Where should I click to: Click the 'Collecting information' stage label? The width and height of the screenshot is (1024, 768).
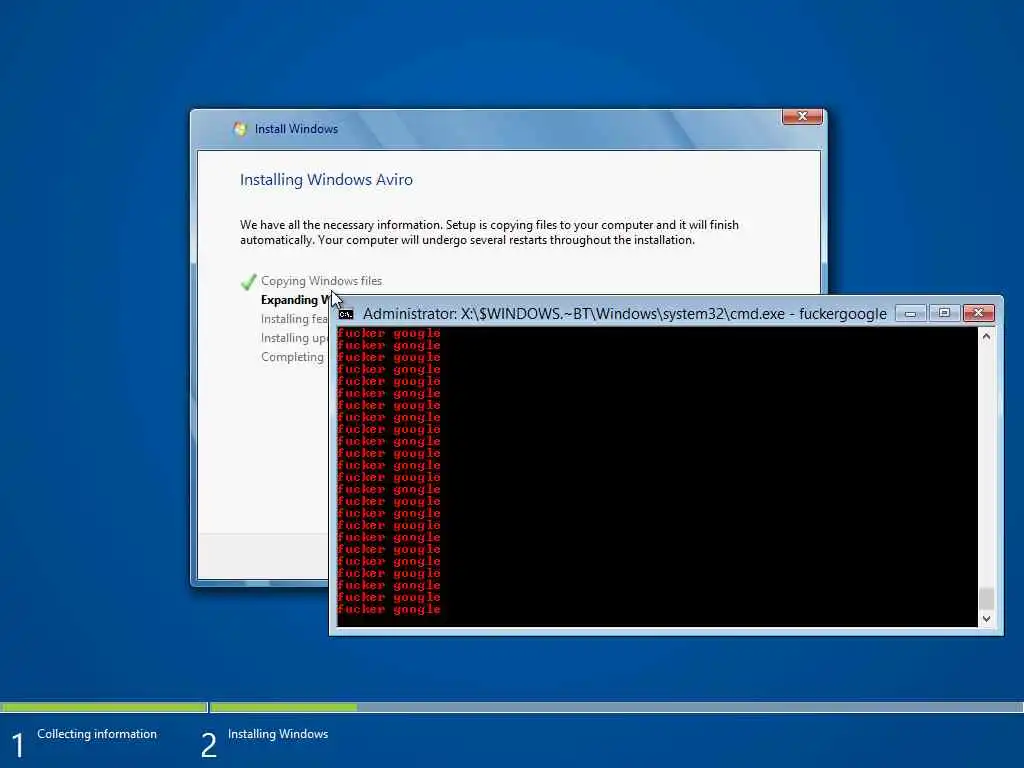pyautogui.click(x=97, y=734)
